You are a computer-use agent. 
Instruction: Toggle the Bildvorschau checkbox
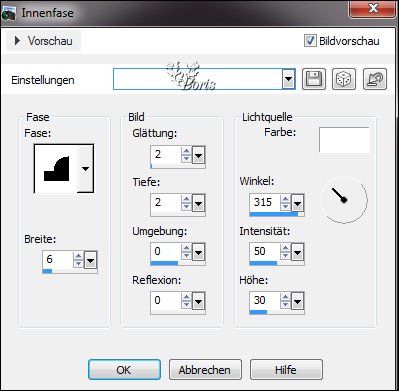pyautogui.click(x=310, y=41)
